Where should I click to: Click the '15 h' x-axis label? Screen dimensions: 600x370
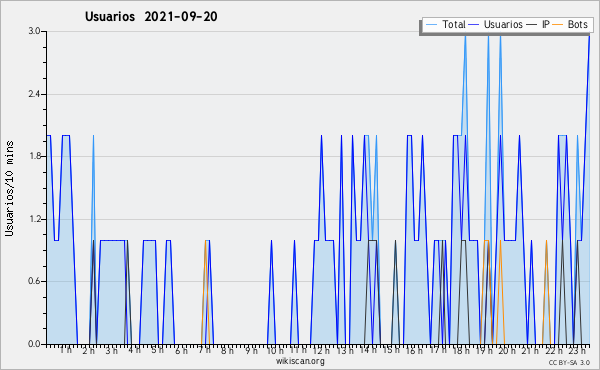tap(391, 350)
